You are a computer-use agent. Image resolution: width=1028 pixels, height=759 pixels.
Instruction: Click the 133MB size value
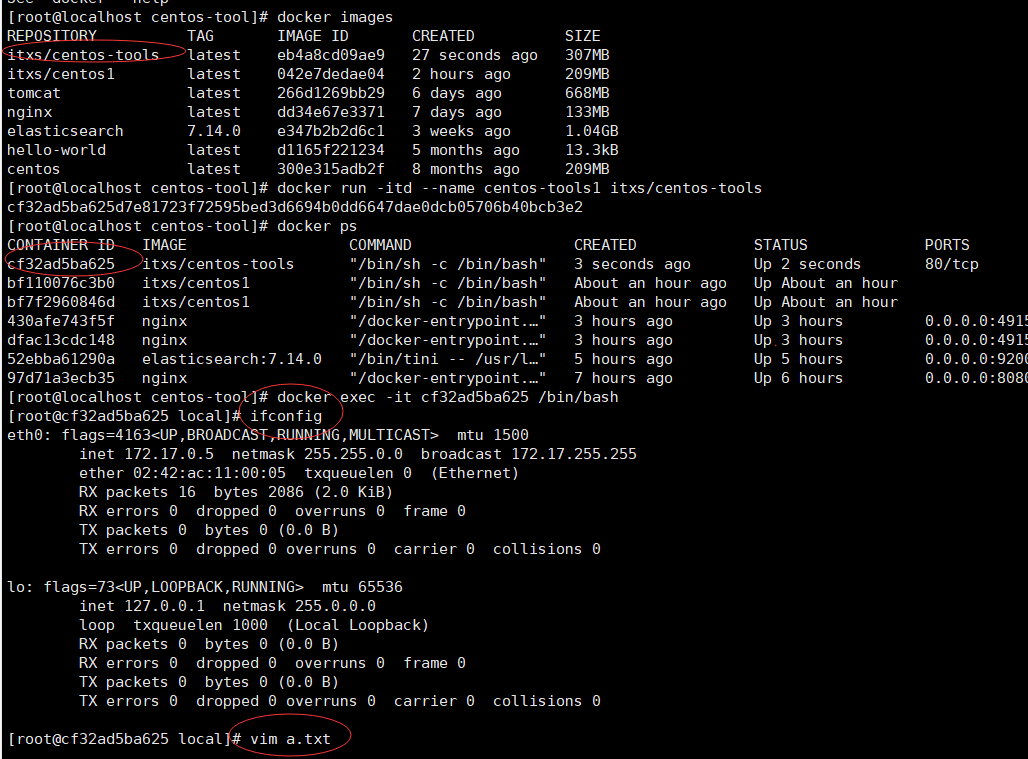[x=587, y=112]
